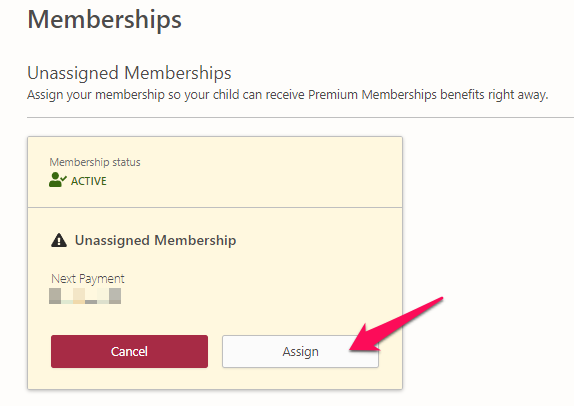Click the Memberships page title
574x406 pixels.
point(105,20)
